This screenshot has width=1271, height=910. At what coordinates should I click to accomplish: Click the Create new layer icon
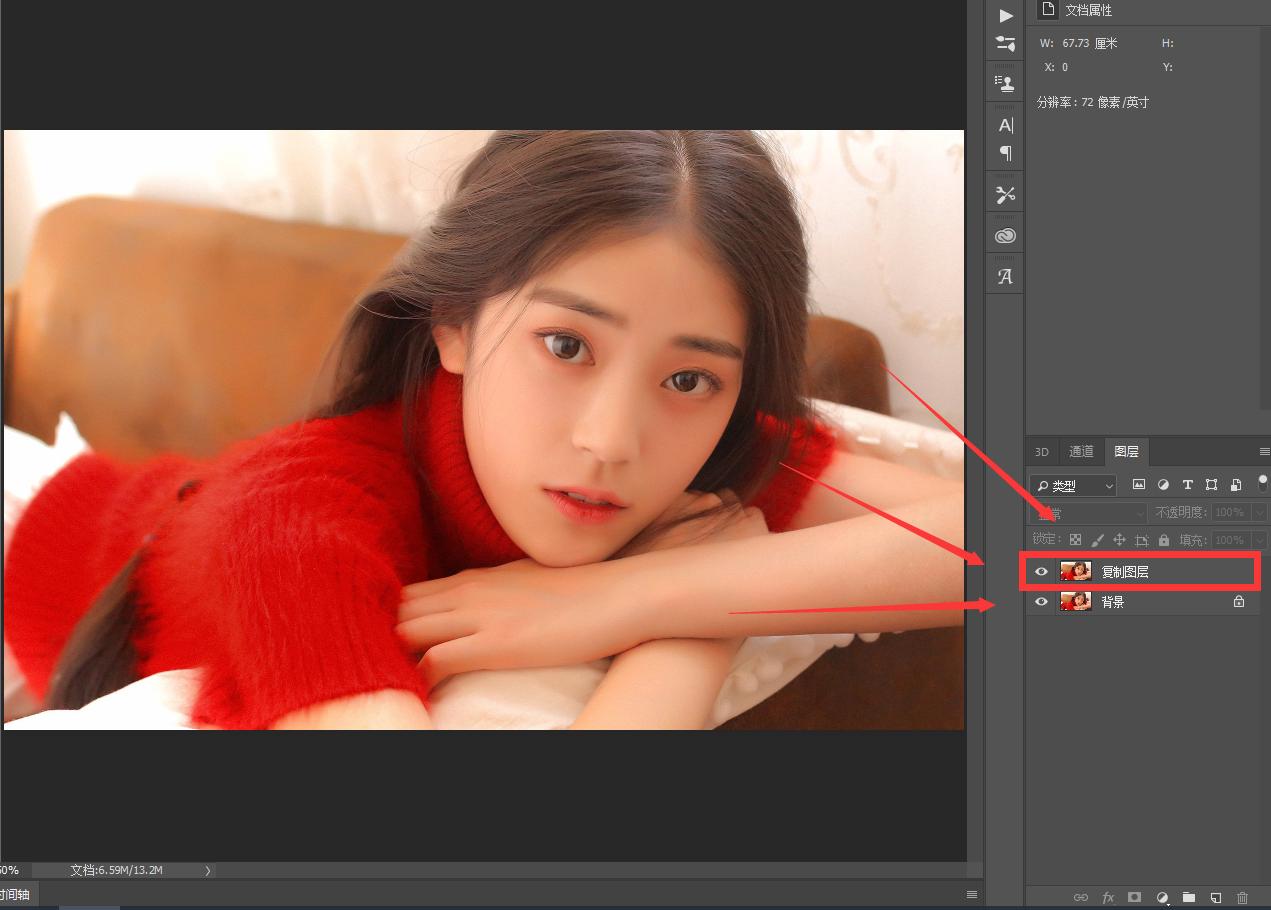(1216, 898)
